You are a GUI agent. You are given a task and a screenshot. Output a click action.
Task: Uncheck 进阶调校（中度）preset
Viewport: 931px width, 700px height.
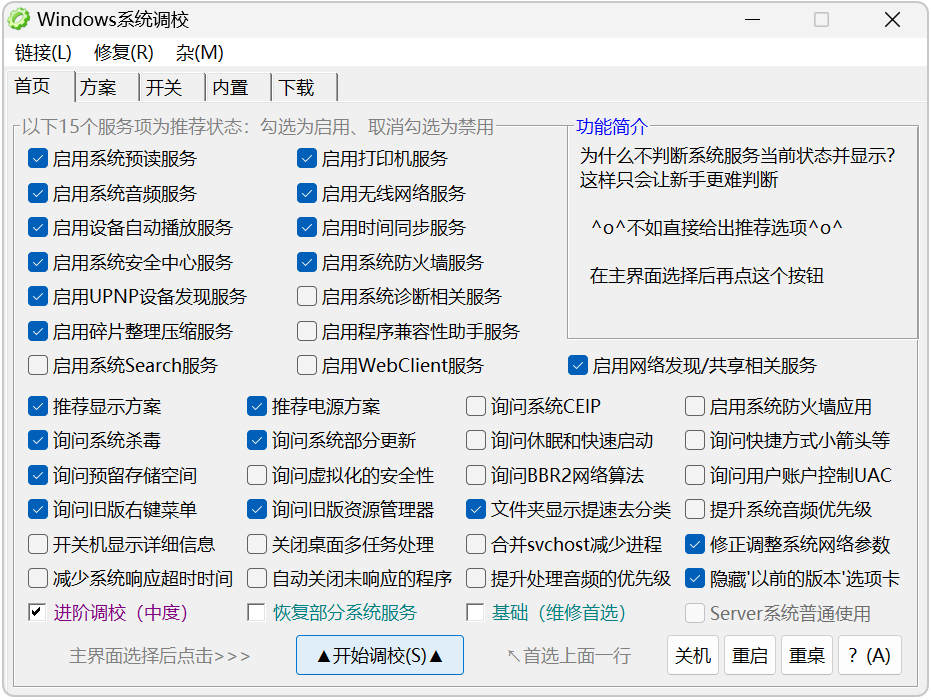click(x=37, y=612)
